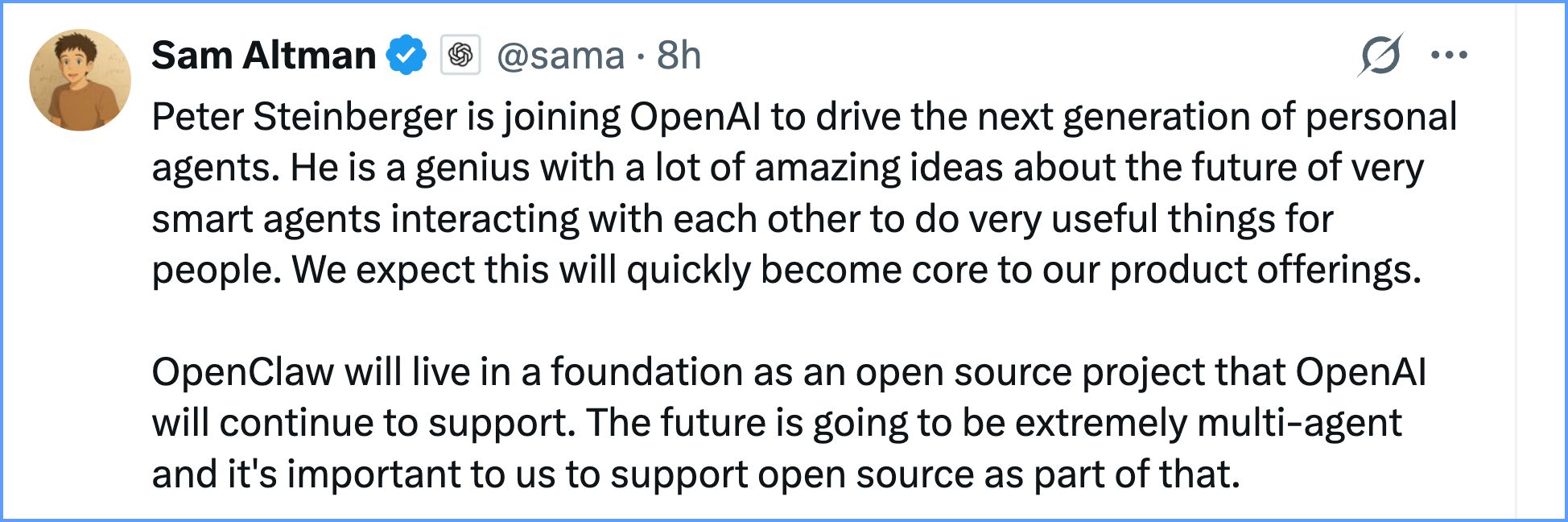Click the Grok explain-post icon

(x=1380, y=55)
